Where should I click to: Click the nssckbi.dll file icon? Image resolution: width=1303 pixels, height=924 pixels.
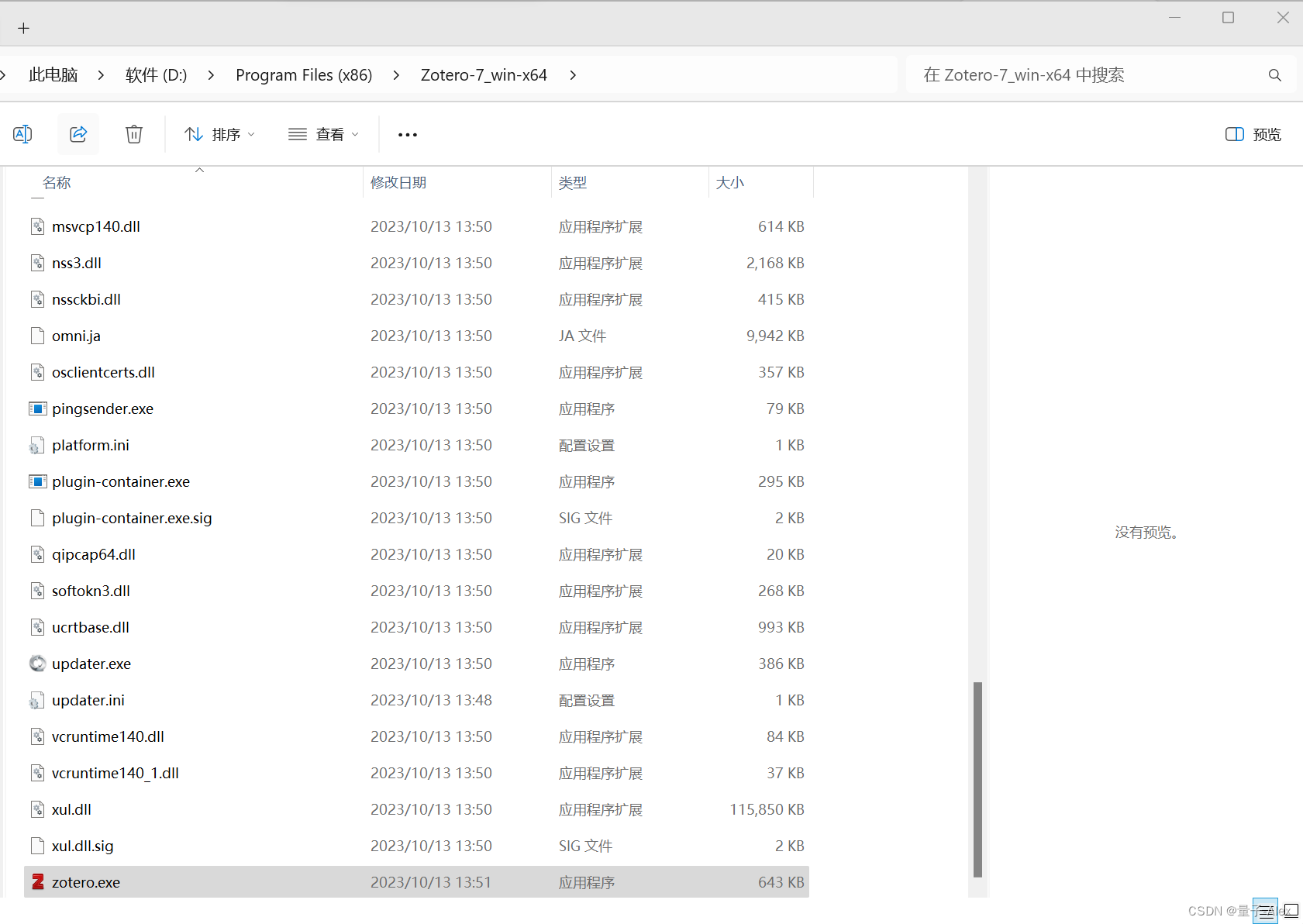point(37,298)
